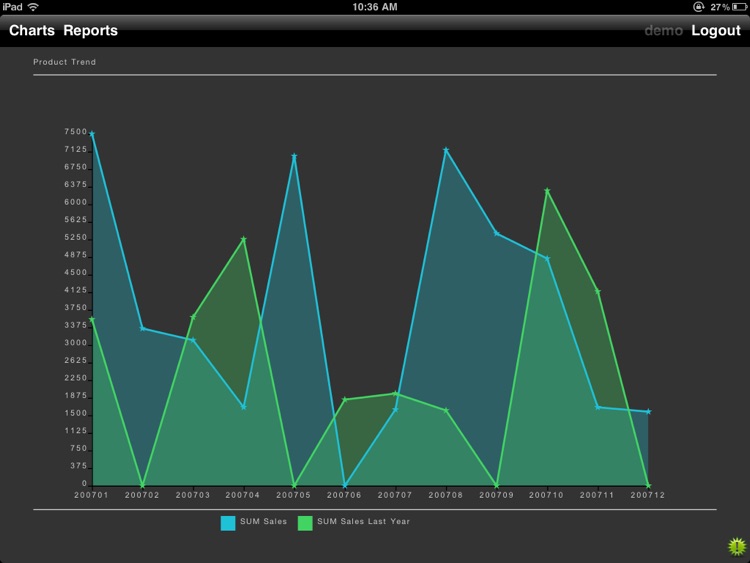The image size is (750, 563).
Task: Tap the 200703 x-axis label
Action: pyautogui.click(x=193, y=495)
